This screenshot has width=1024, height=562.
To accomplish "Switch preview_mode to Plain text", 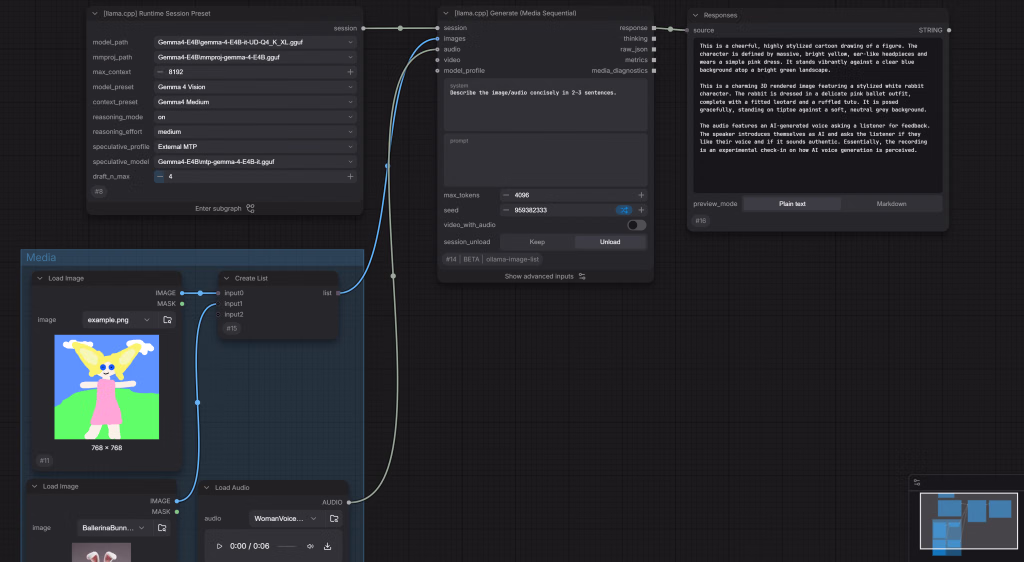I will point(792,204).
